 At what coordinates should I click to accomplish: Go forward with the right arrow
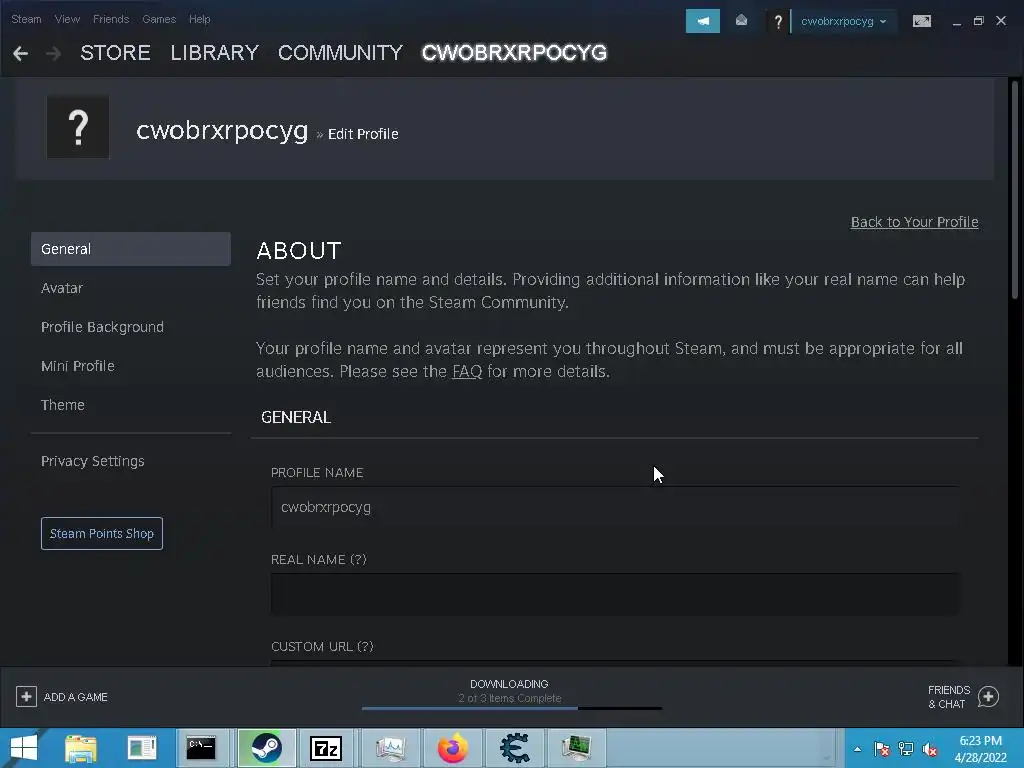54,54
